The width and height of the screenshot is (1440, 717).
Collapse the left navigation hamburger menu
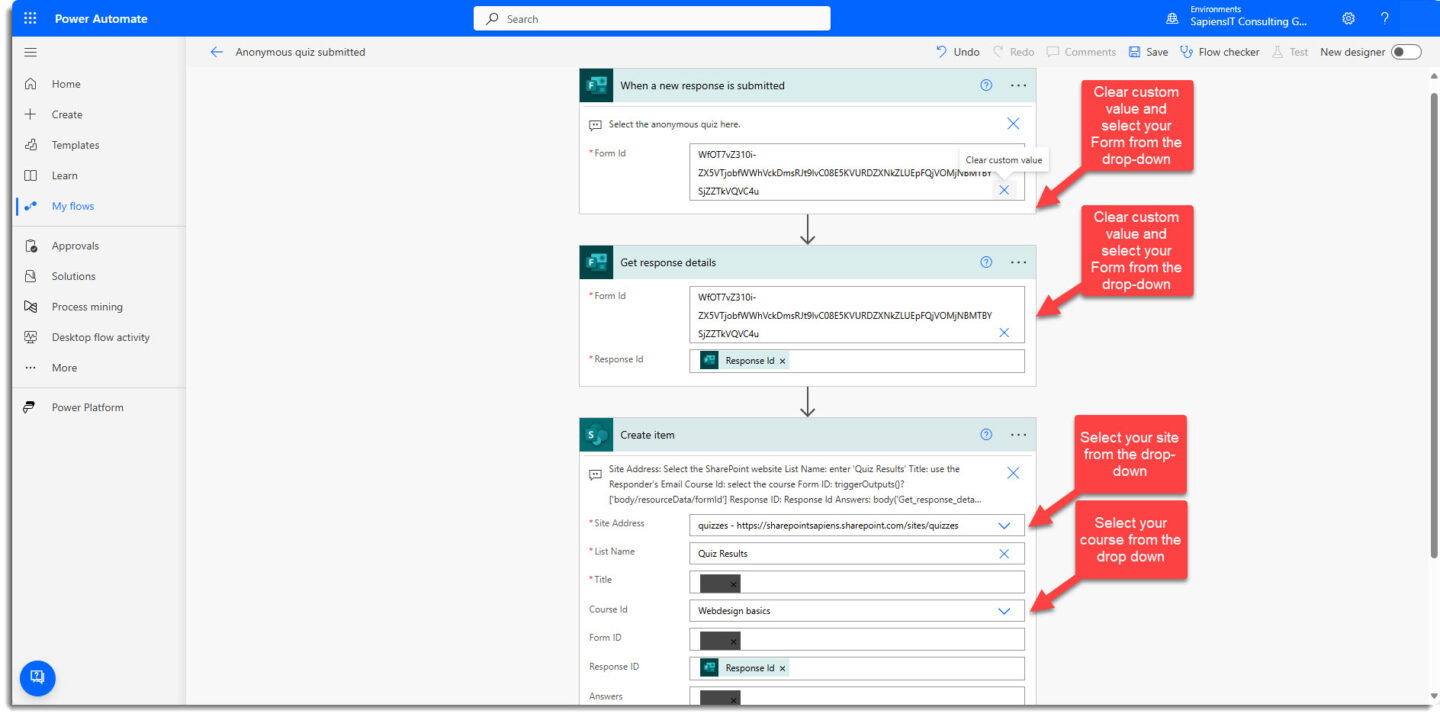30,52
